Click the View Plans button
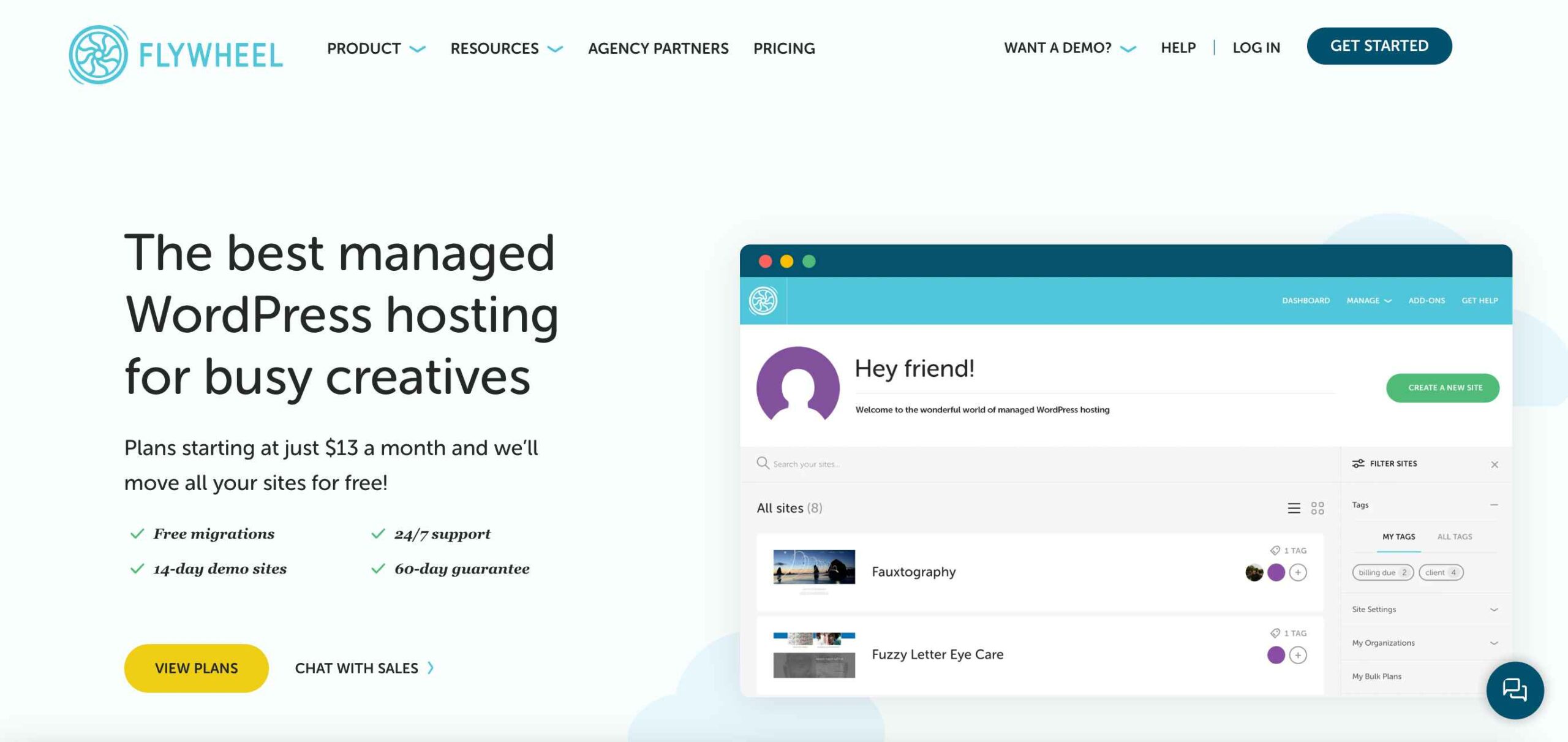The height and width of the screenshot is (742, 1568). [x=196, y=668]
